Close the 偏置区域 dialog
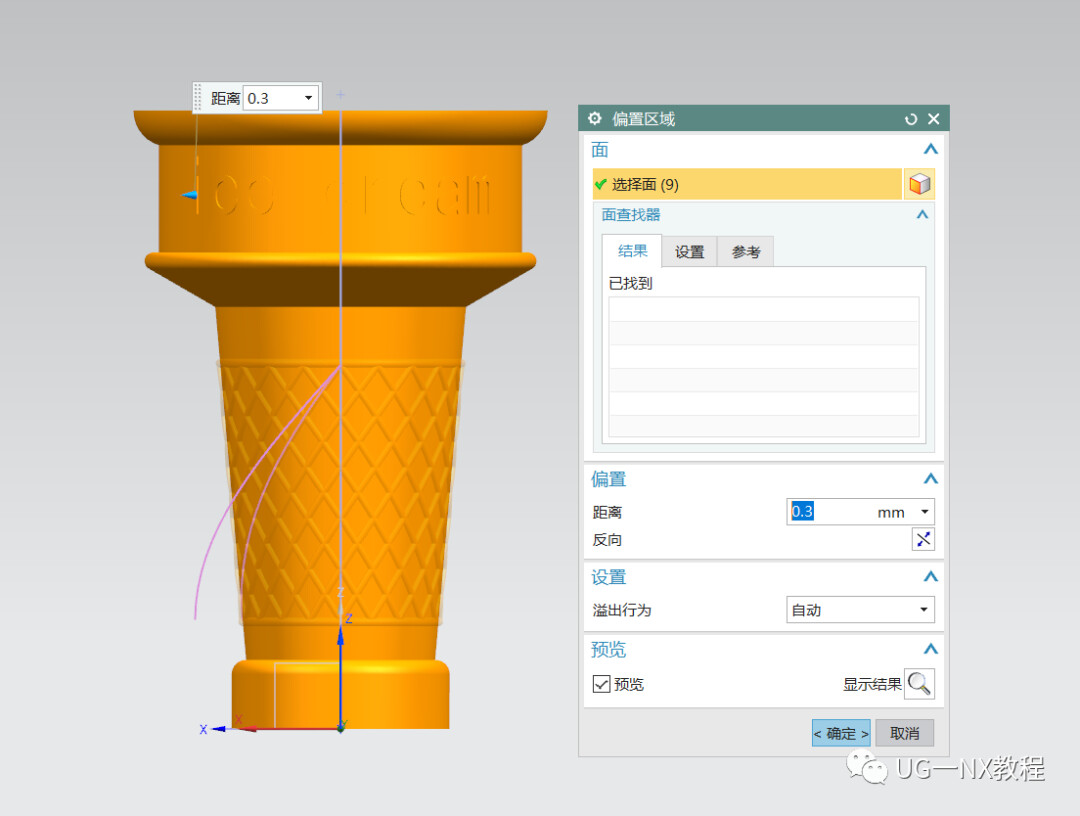The image size is (1080, 816). click(x=933, y=119)
